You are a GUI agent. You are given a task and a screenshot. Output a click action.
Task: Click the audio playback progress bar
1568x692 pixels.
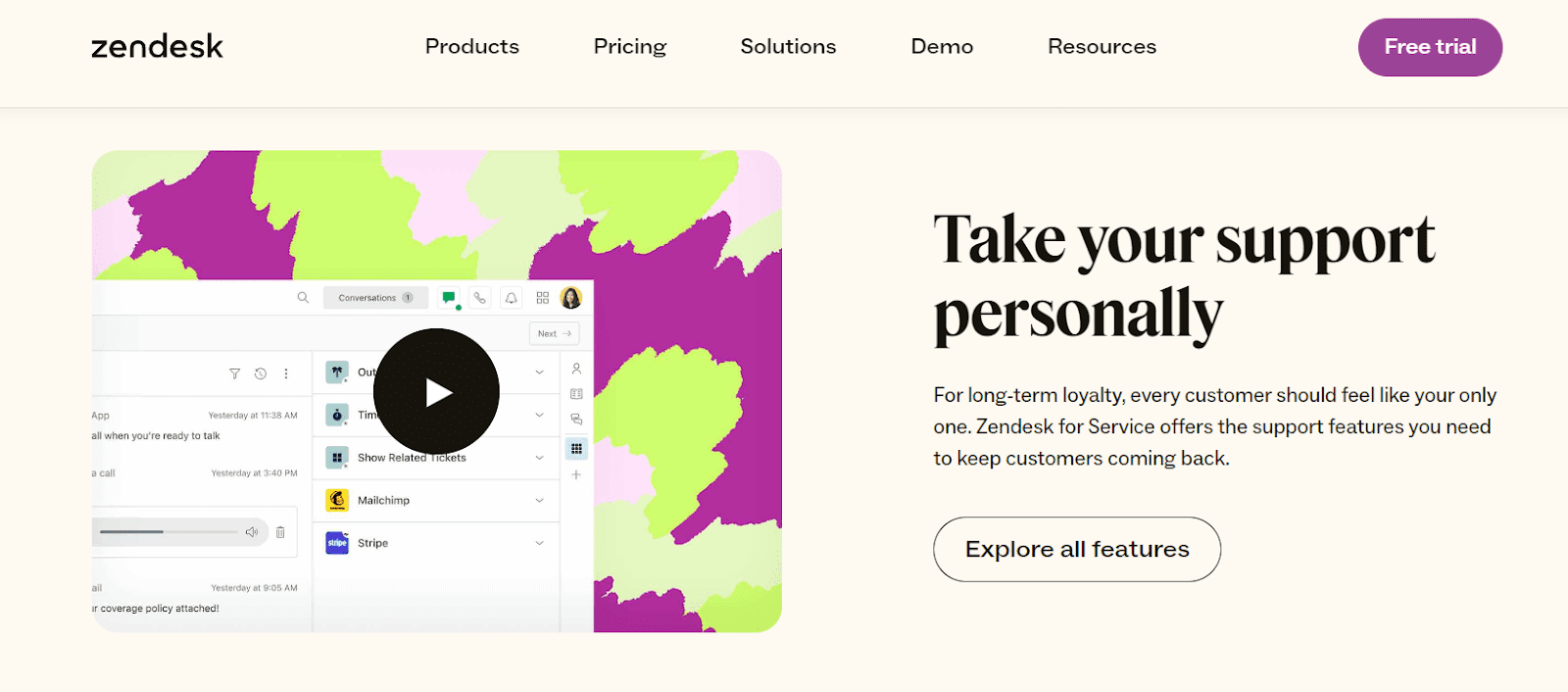169,532
